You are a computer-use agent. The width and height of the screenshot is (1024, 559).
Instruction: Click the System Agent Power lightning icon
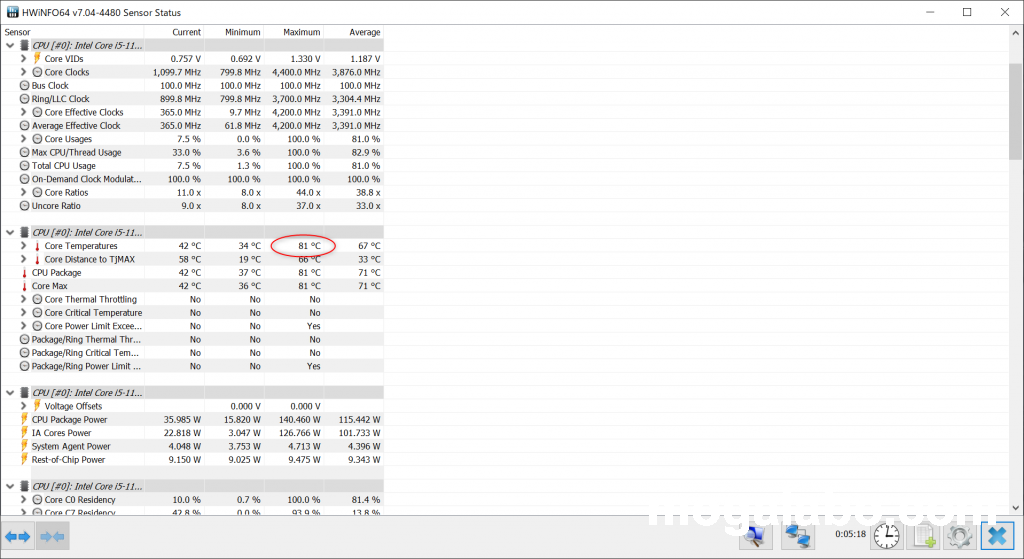click(24, 446)
